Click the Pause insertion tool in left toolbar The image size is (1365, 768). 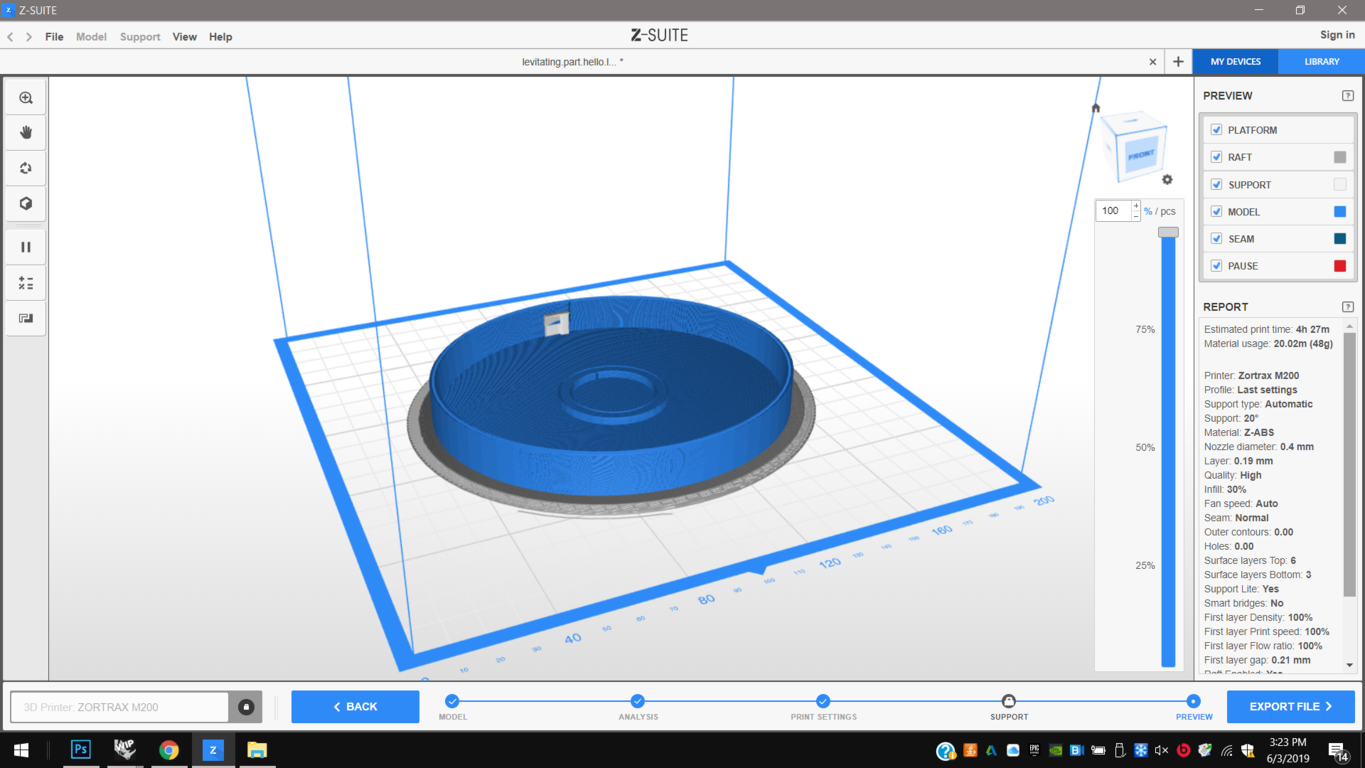(26, 247)
